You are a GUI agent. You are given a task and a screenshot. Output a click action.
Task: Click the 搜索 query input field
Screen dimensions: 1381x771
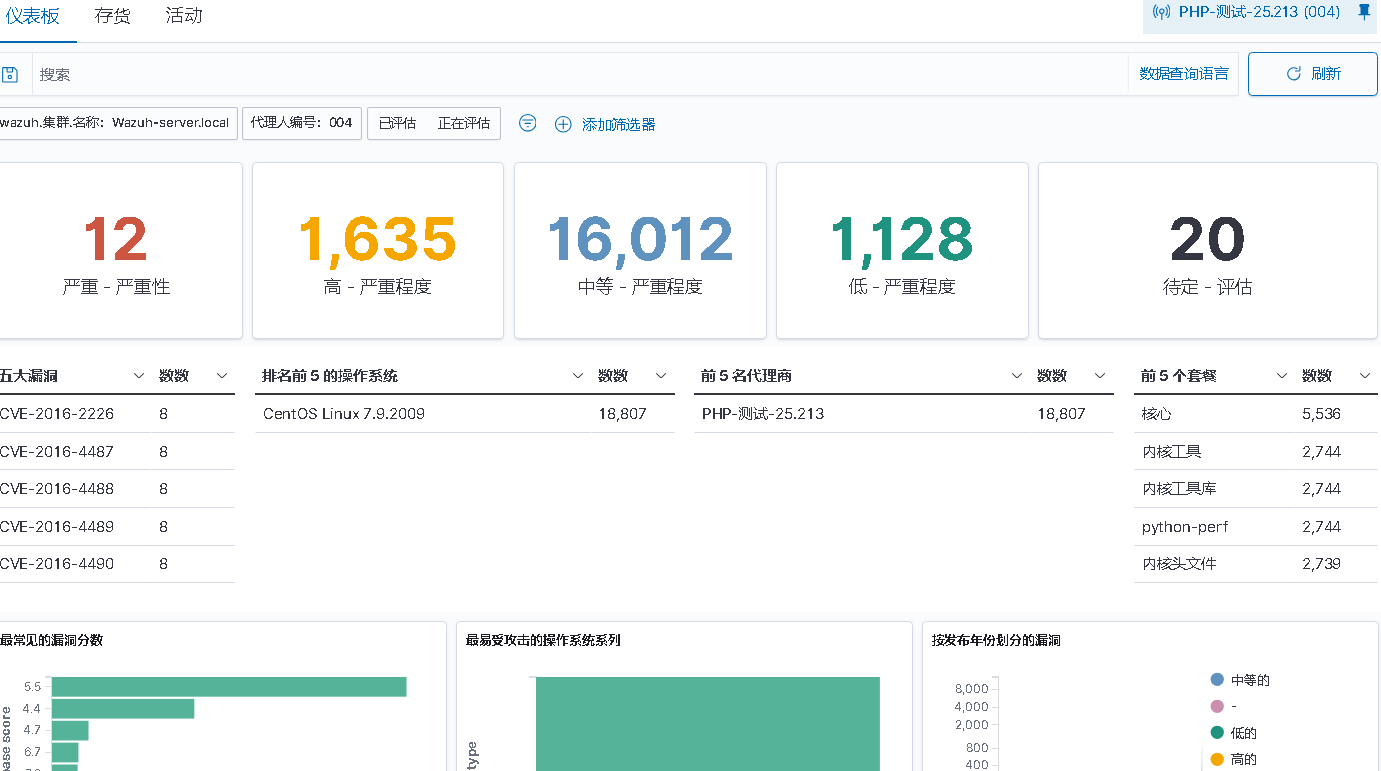(580, 74)
